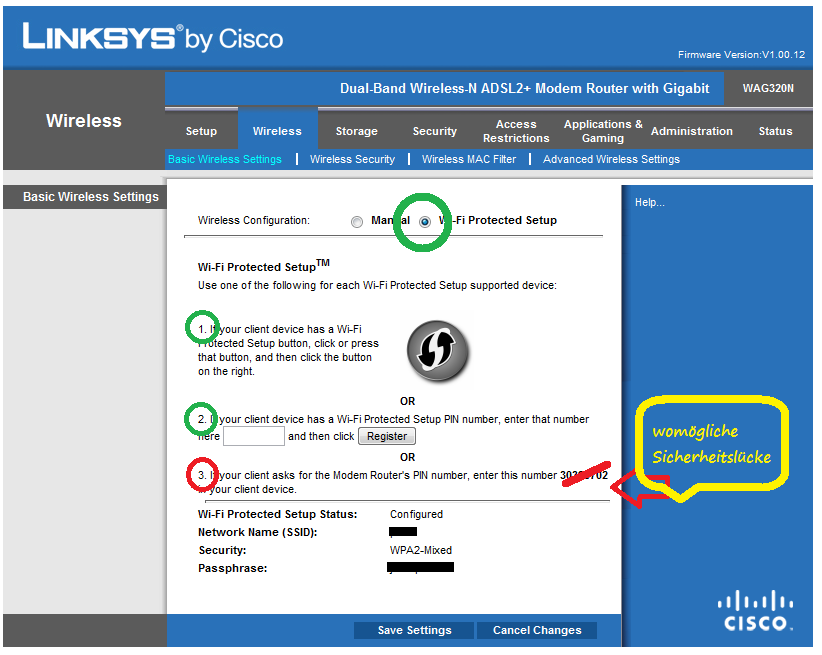Open the Basic Wireless Settings sub-tab
Screen dimensions: 822x655
[x=225, y=159]
